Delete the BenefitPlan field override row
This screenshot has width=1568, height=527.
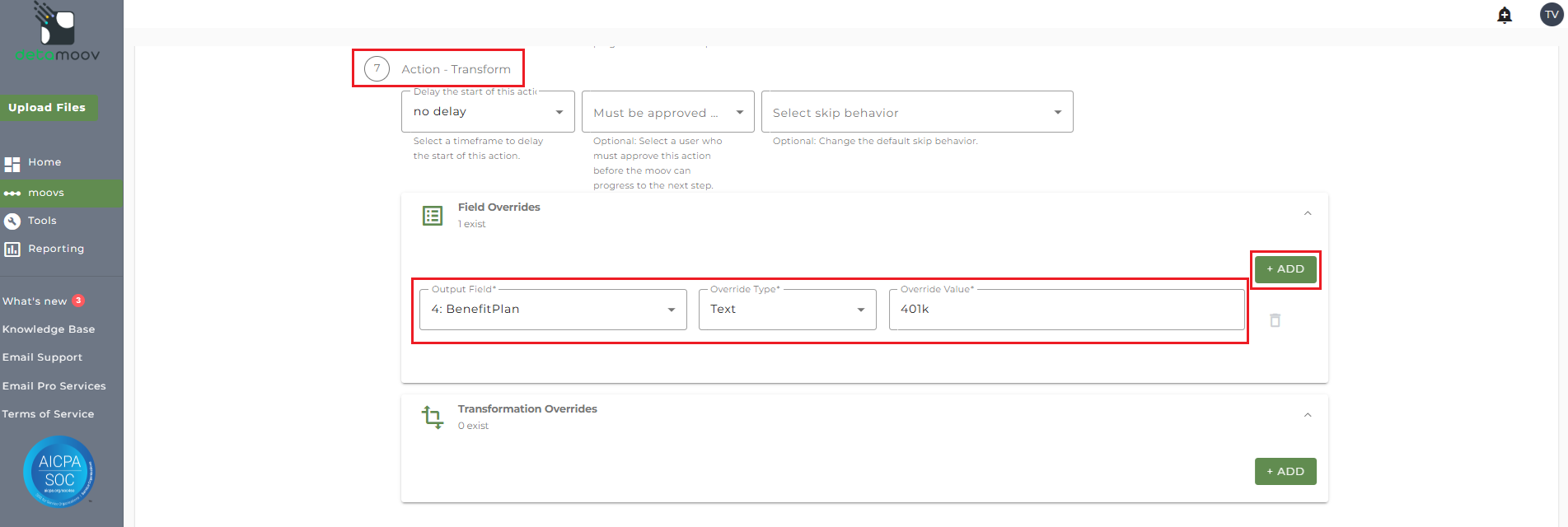(1275, 320)
